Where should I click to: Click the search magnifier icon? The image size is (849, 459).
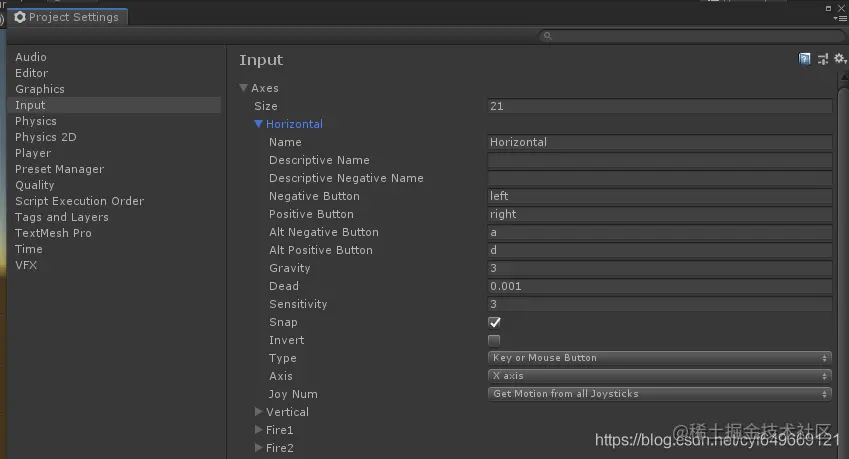[547, 36]
